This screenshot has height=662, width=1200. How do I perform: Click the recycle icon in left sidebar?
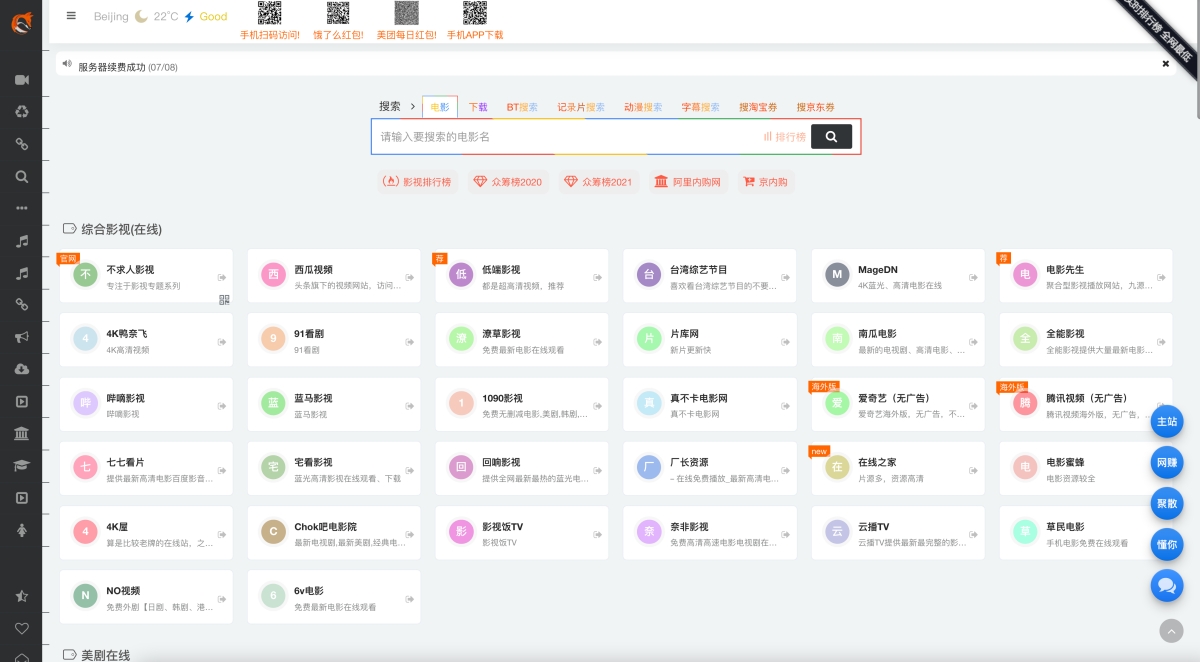[x=21, y=112]
